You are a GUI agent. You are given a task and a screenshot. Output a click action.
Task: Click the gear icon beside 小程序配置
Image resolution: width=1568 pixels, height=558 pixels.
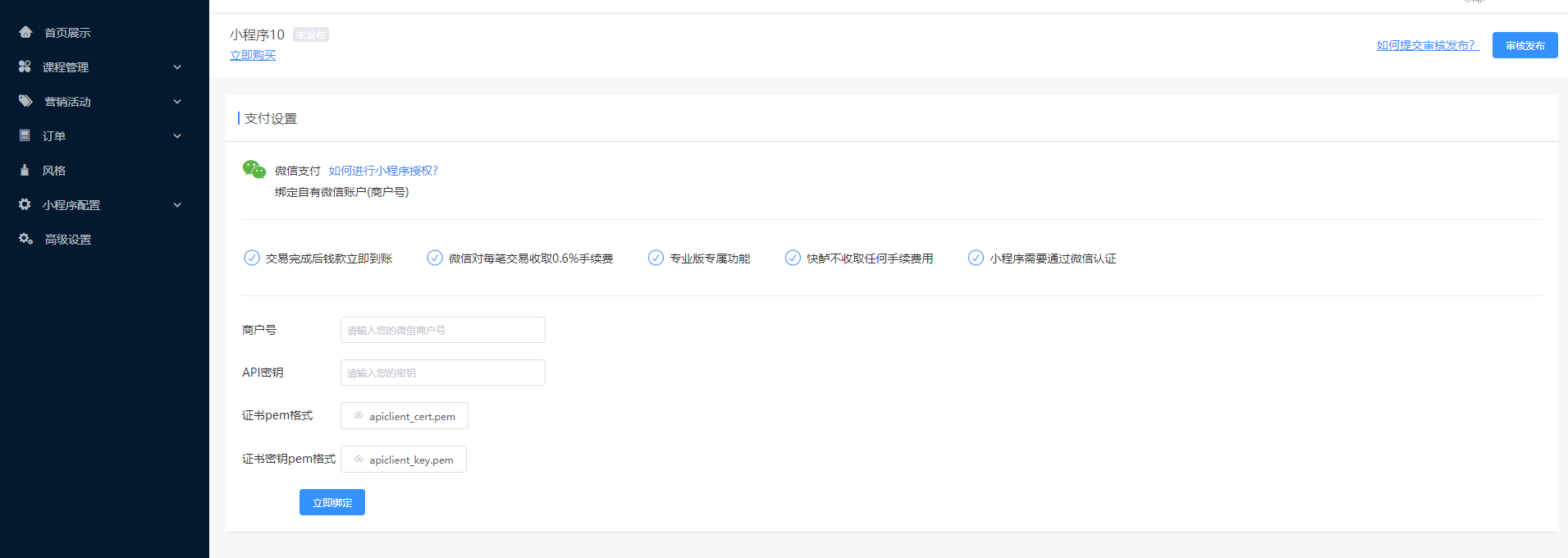[25, 204]
